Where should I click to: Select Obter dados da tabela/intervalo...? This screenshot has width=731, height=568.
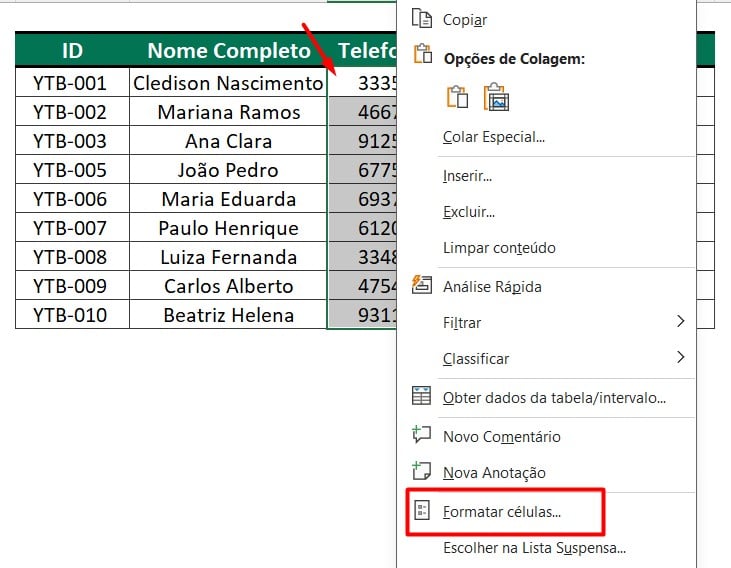(545, 398)
